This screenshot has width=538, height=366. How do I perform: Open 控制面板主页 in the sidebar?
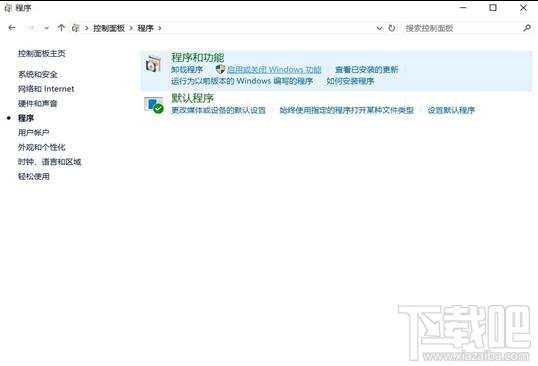point(42,54)
